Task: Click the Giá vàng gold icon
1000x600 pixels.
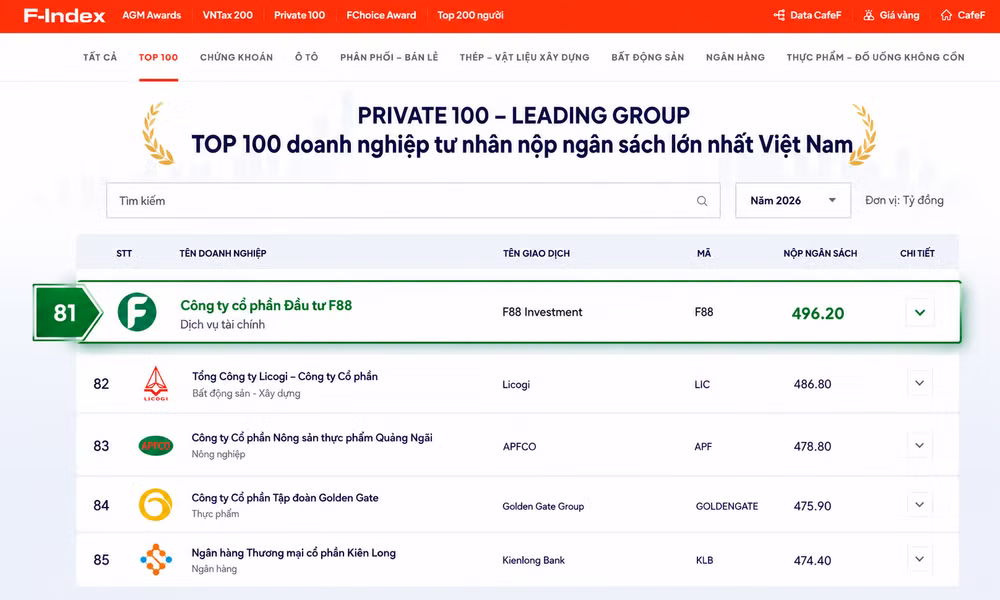Action: click(x=869, y=15)
